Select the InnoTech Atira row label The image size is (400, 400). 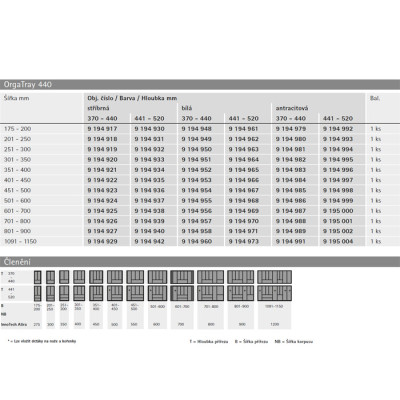(x=14, y=324)
